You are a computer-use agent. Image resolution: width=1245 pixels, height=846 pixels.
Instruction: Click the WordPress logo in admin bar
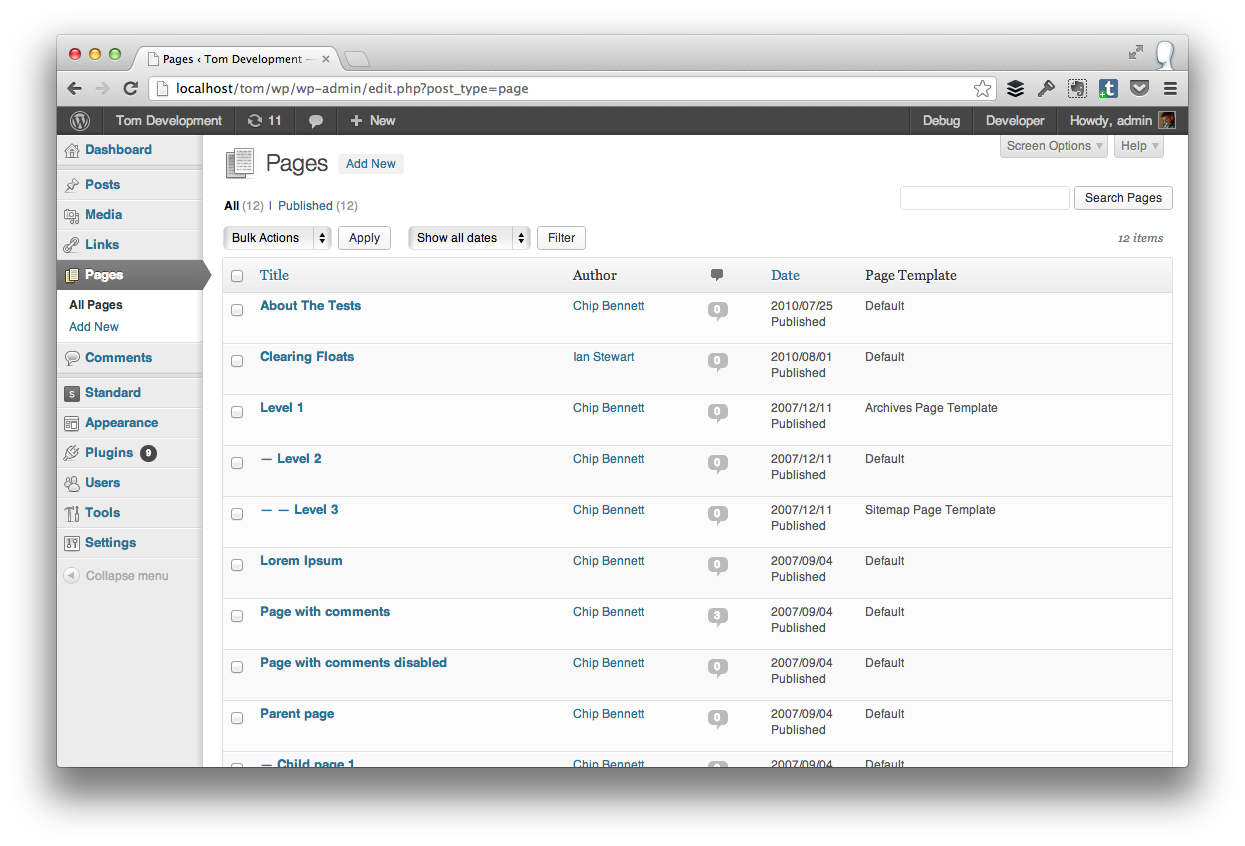[80, 121]
